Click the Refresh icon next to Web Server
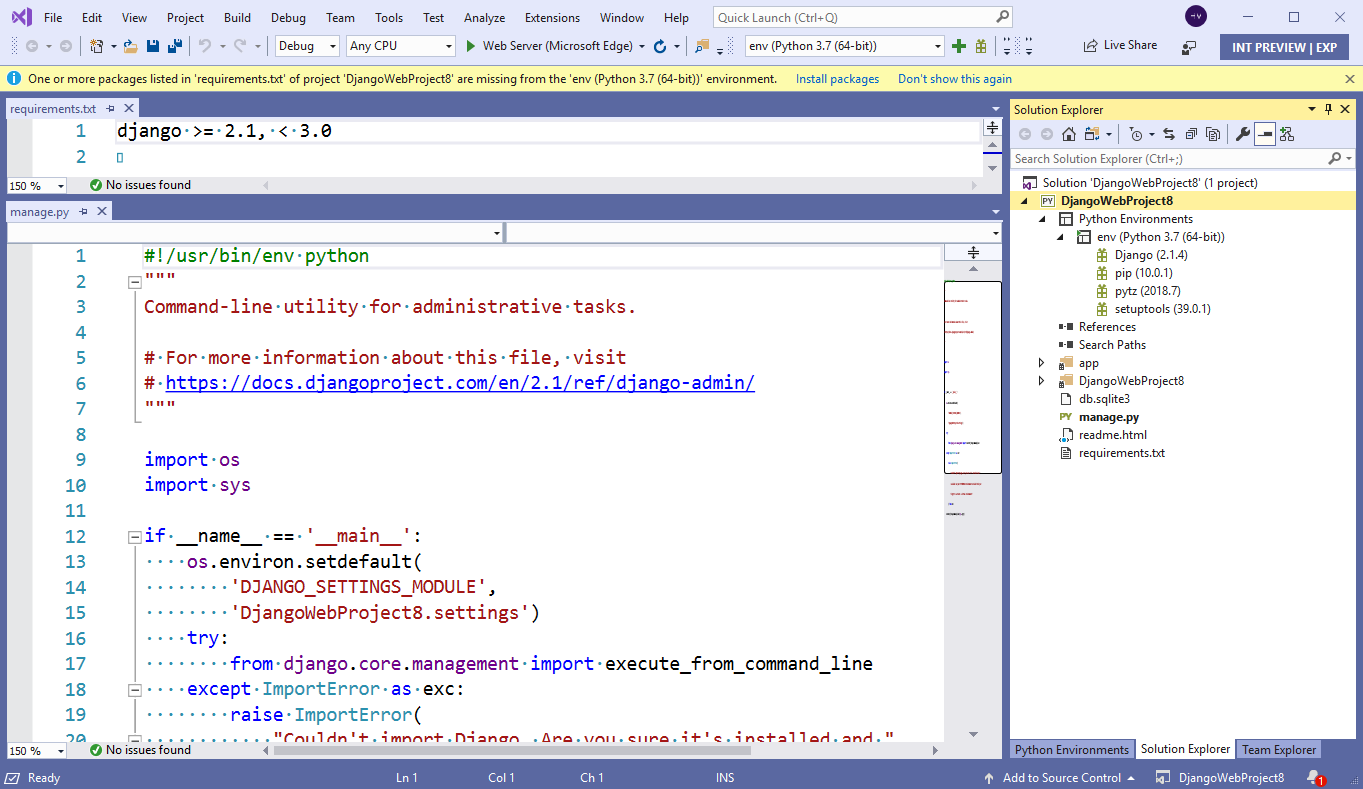 pos(660,46)
